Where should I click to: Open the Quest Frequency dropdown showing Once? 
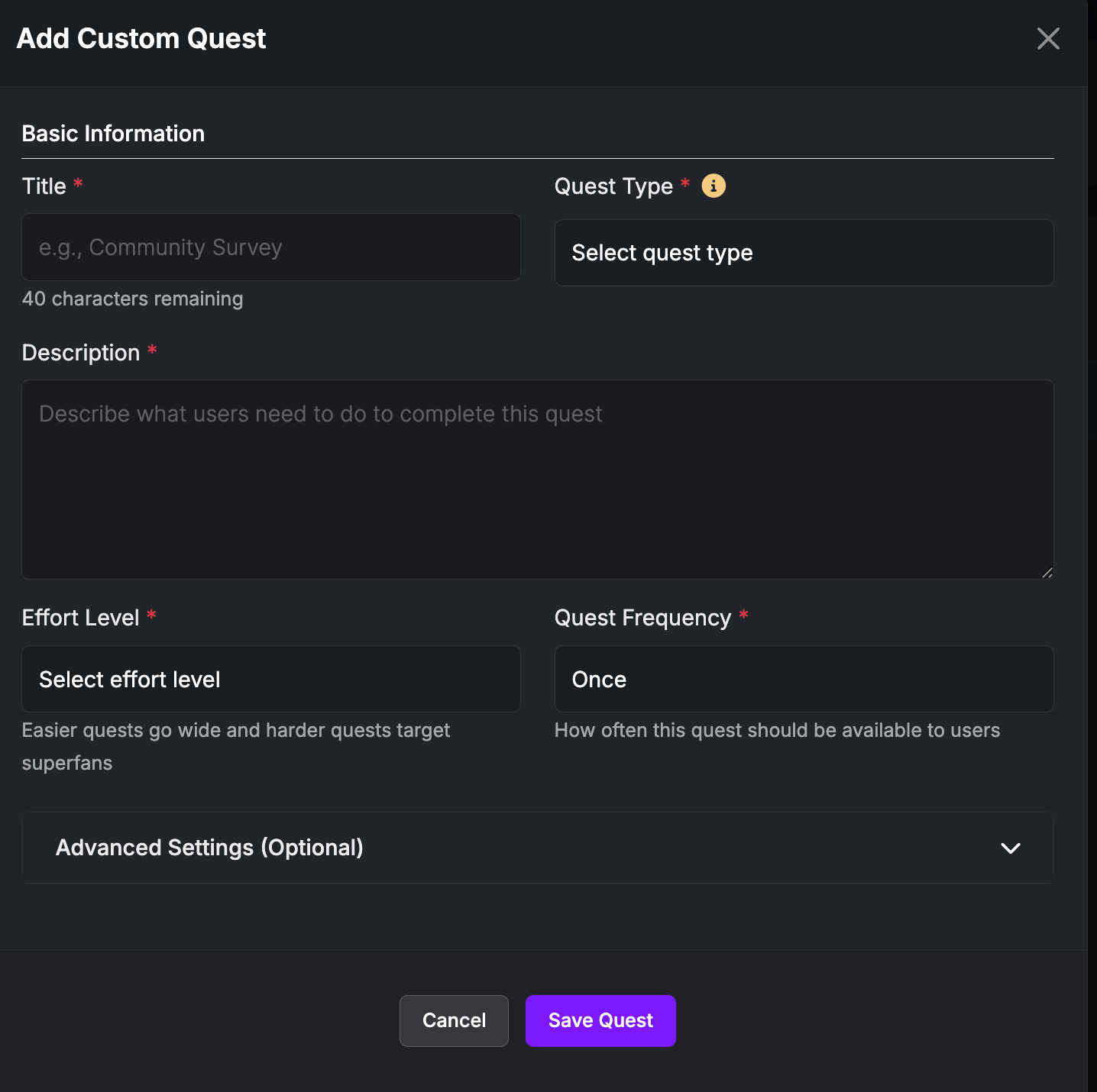pyautogui.click(x=804, y=679)
